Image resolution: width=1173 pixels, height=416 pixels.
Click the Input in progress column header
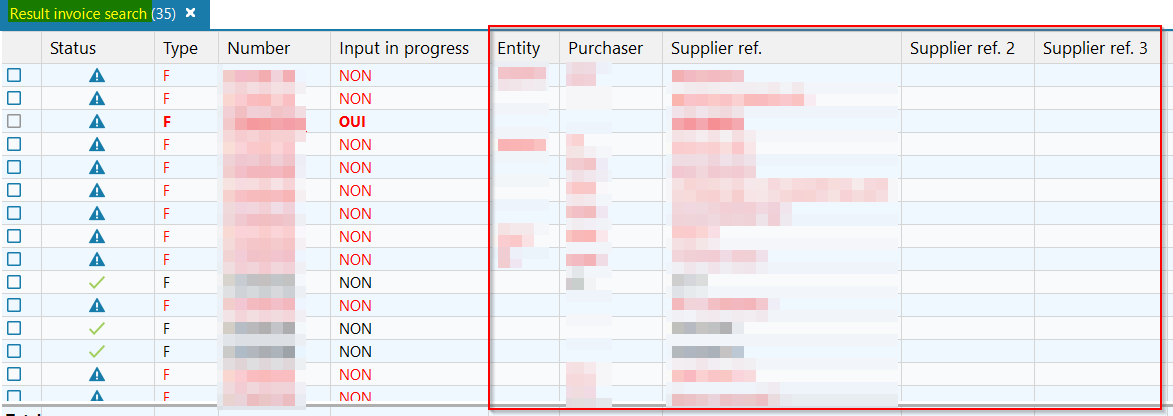[x=404, y=48]
